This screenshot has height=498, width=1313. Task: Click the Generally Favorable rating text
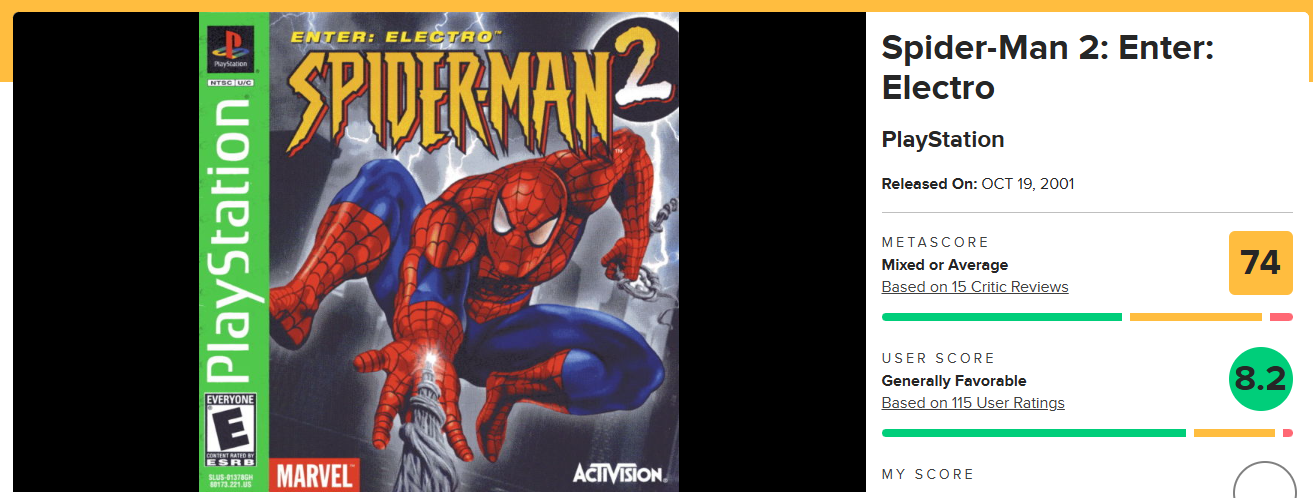pyautogui.click(x=954, y=381)
